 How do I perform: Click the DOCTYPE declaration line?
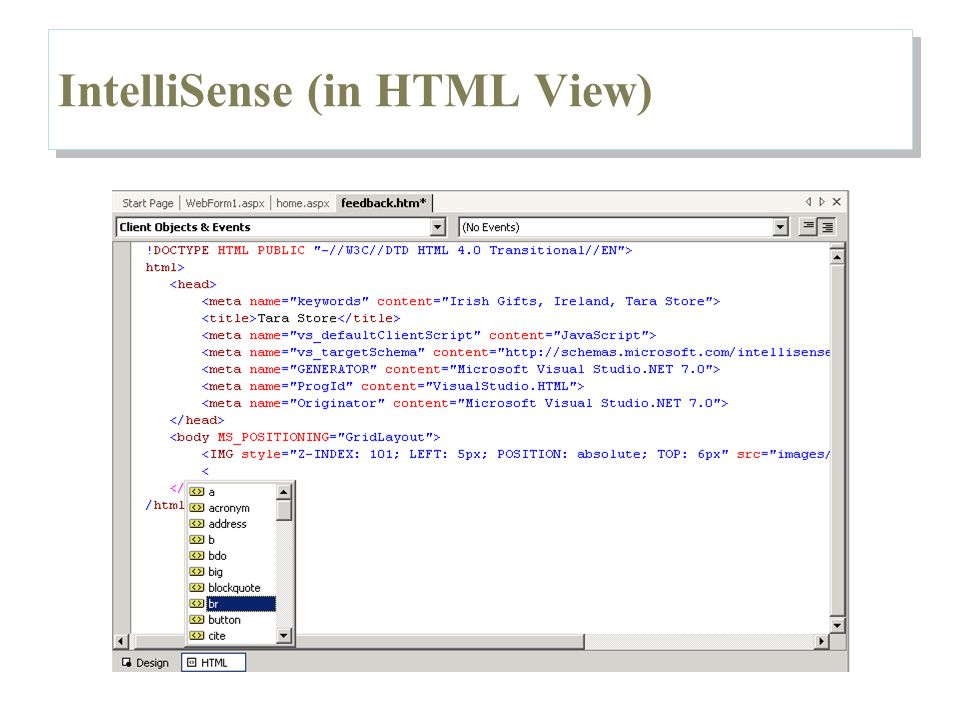389,250
